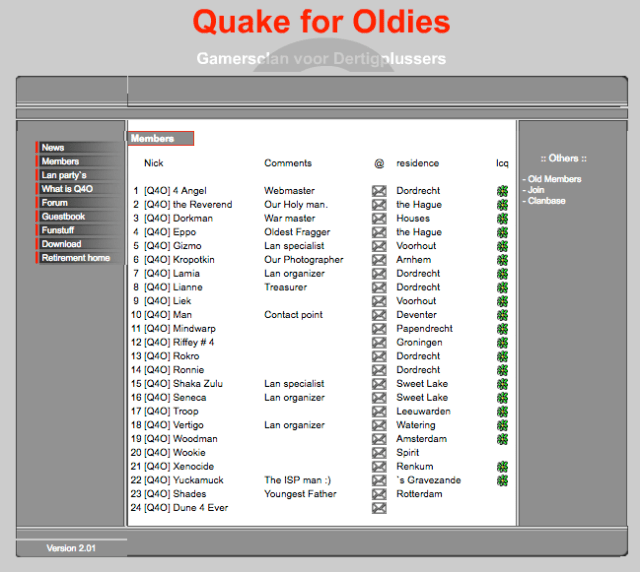Follow the Old Members link
The image size is (640, 572).
pos(554,179)
